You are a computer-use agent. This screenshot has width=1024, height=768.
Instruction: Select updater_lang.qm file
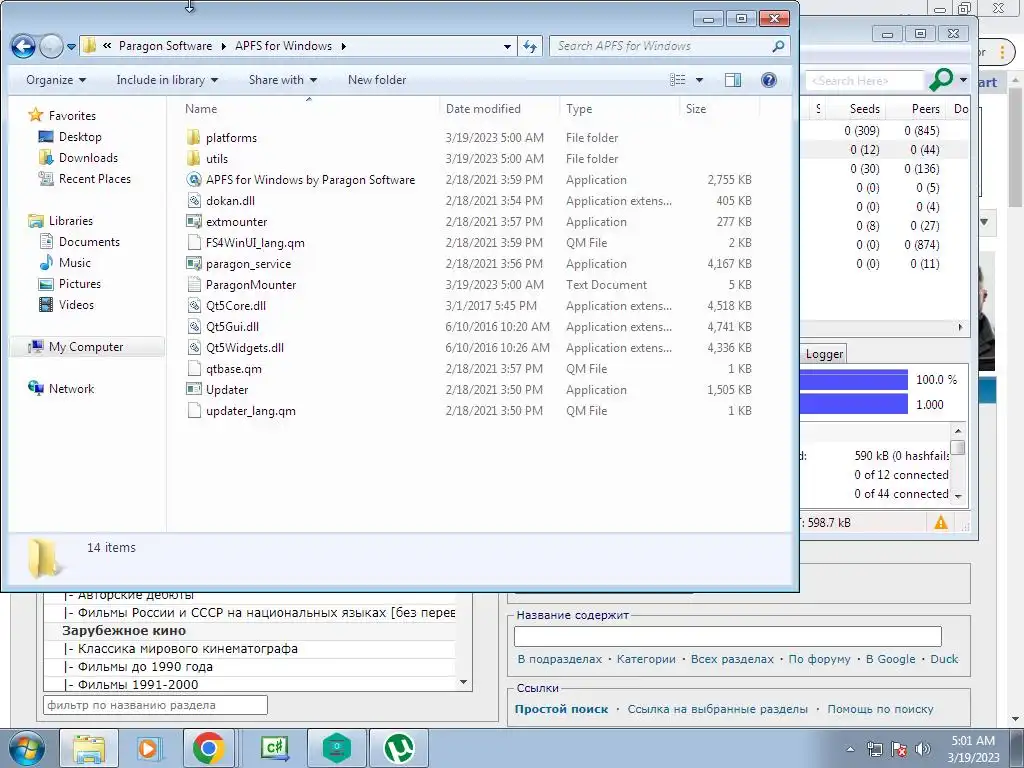coord(250,411)
